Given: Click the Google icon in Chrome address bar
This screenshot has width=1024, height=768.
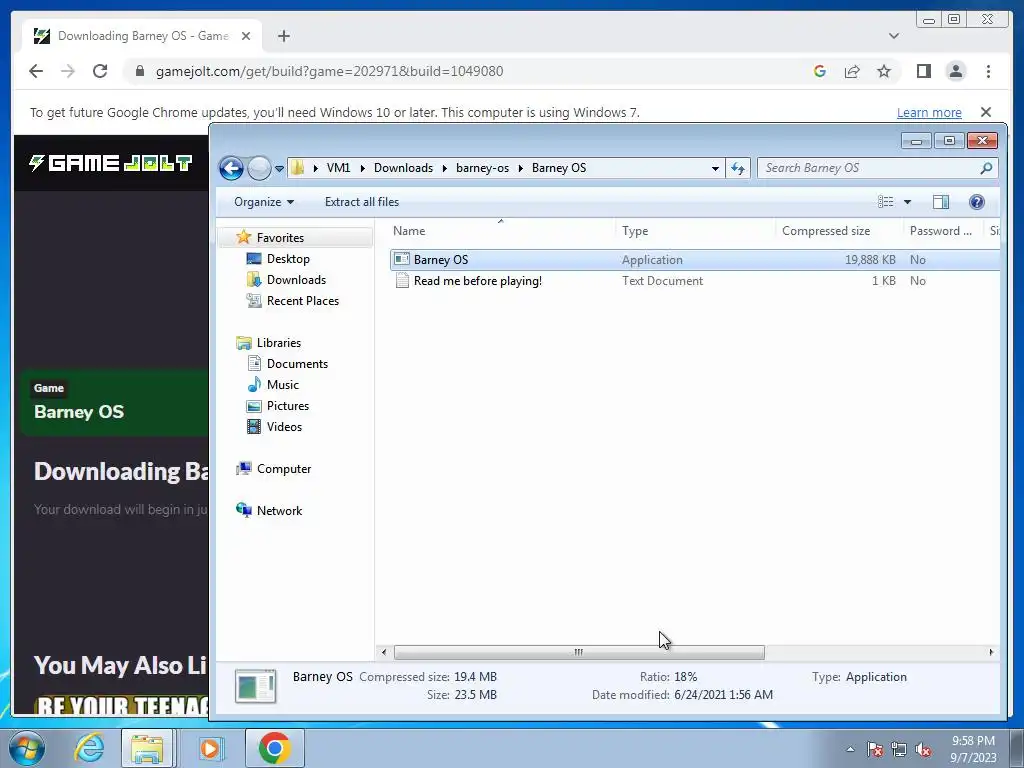Looking at the screenshot, I should tap(820, 71).
